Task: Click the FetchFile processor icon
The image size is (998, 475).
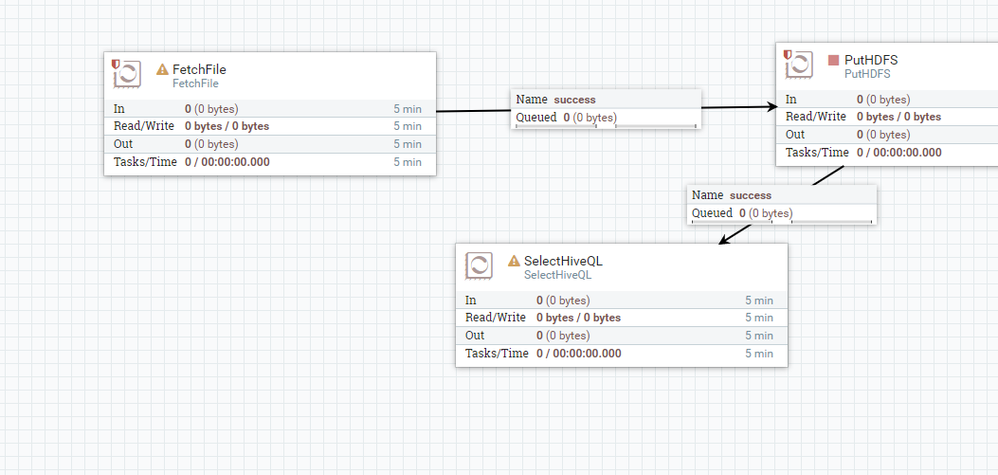Action: point(128,74)
